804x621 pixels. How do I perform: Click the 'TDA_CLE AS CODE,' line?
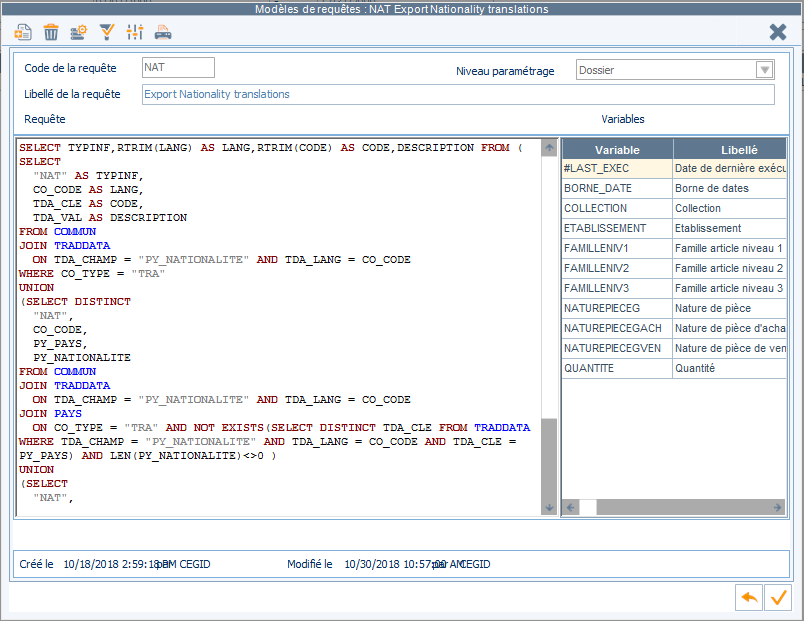tap(88, 204)
